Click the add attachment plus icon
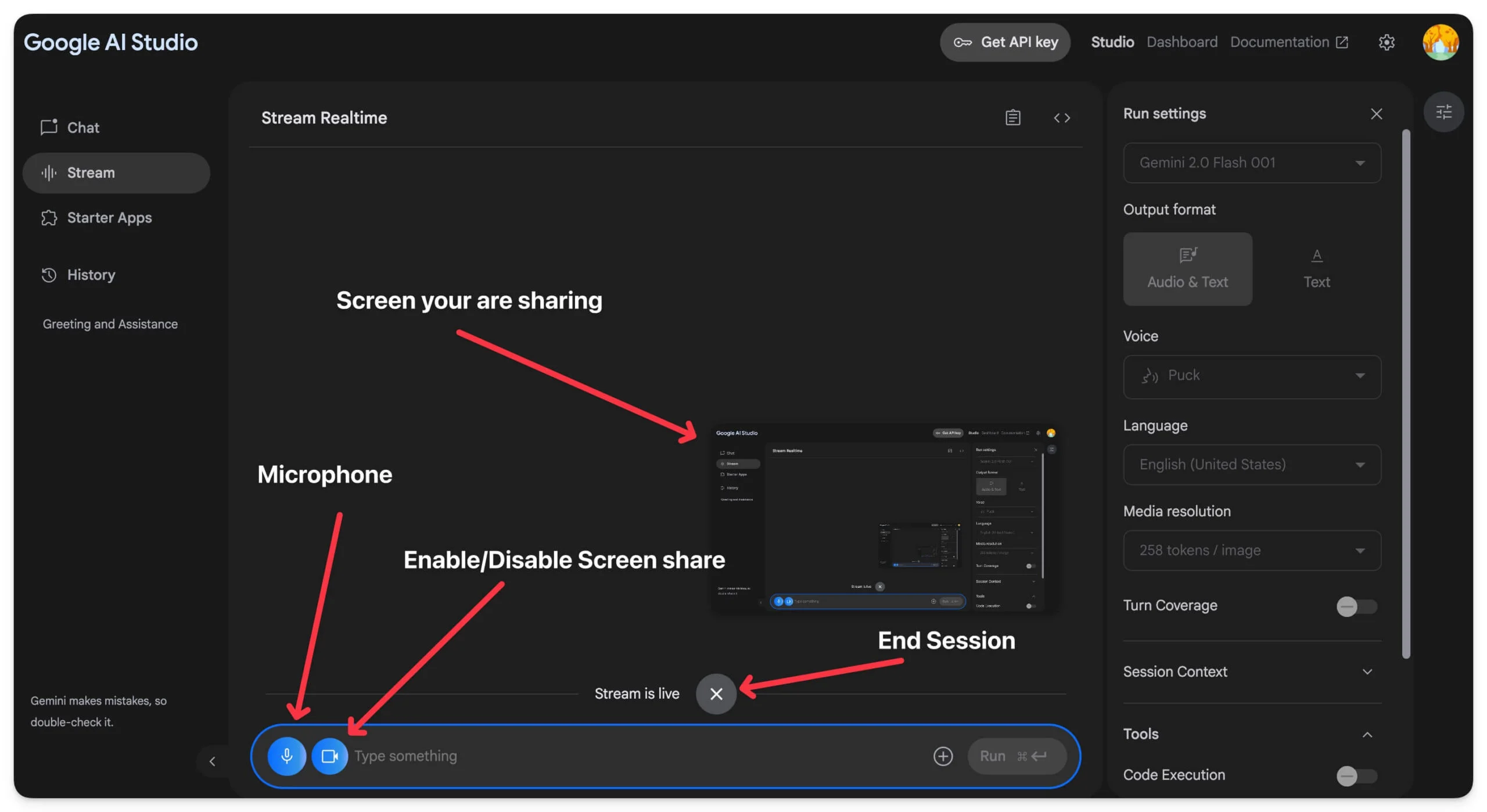 coord(943,756)
